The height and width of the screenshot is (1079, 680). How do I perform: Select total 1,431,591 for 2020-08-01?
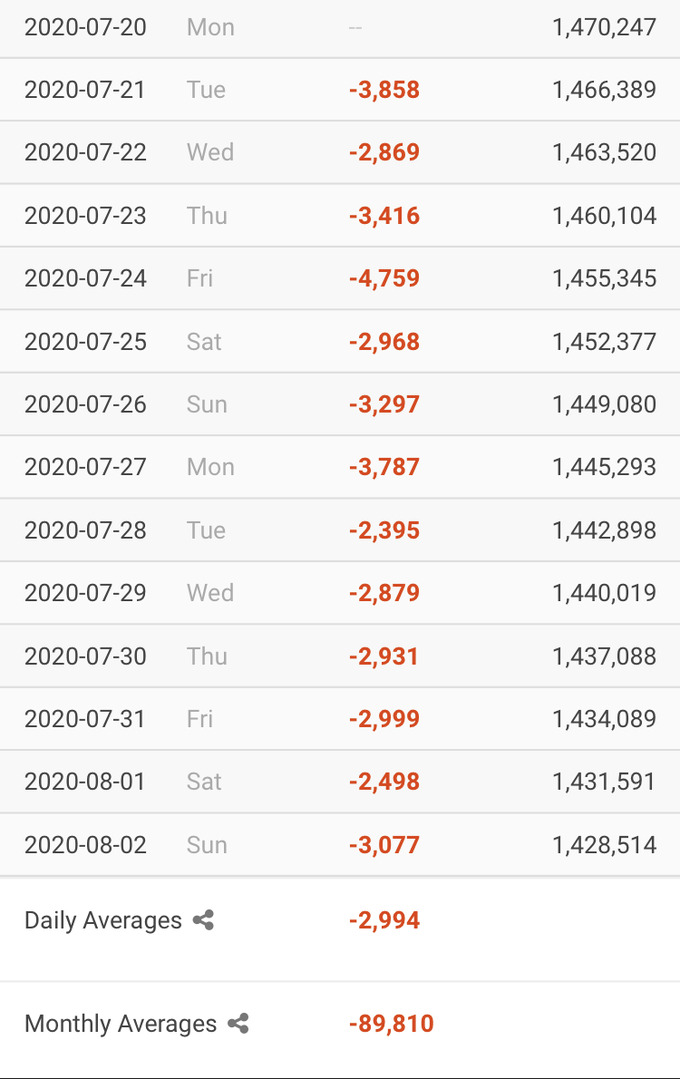click(604, 782)
